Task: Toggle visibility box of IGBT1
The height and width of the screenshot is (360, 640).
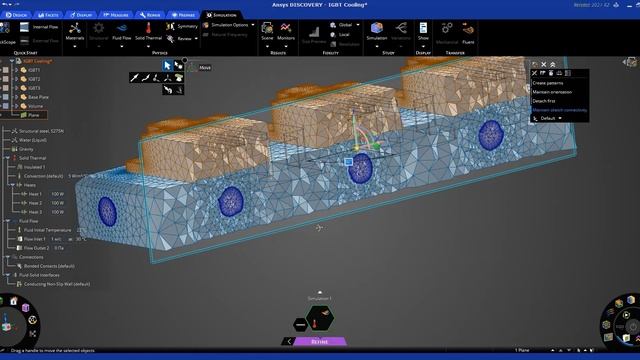Action: pos(6,70)
